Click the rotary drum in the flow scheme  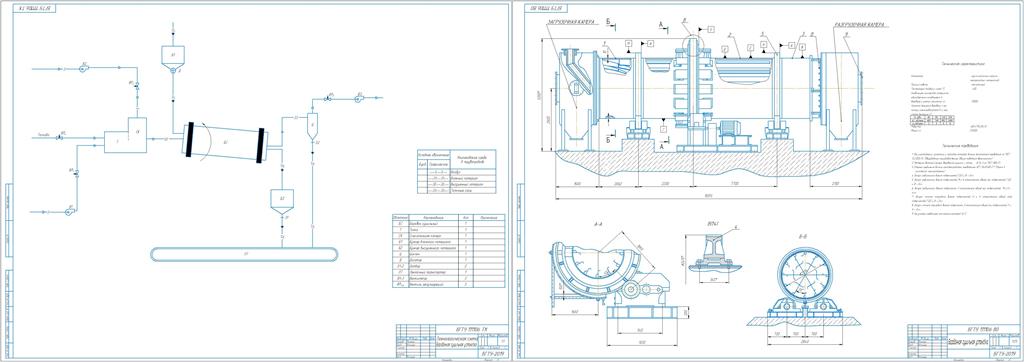225,142
